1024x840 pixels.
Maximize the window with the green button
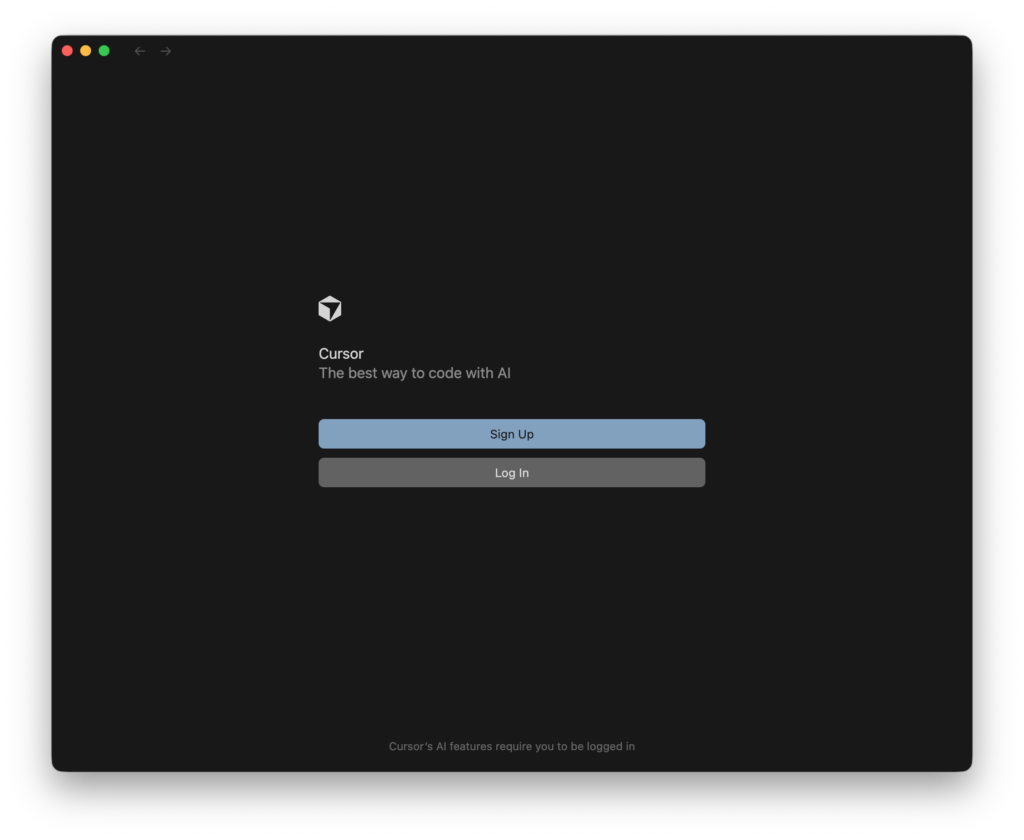[104, 51]
